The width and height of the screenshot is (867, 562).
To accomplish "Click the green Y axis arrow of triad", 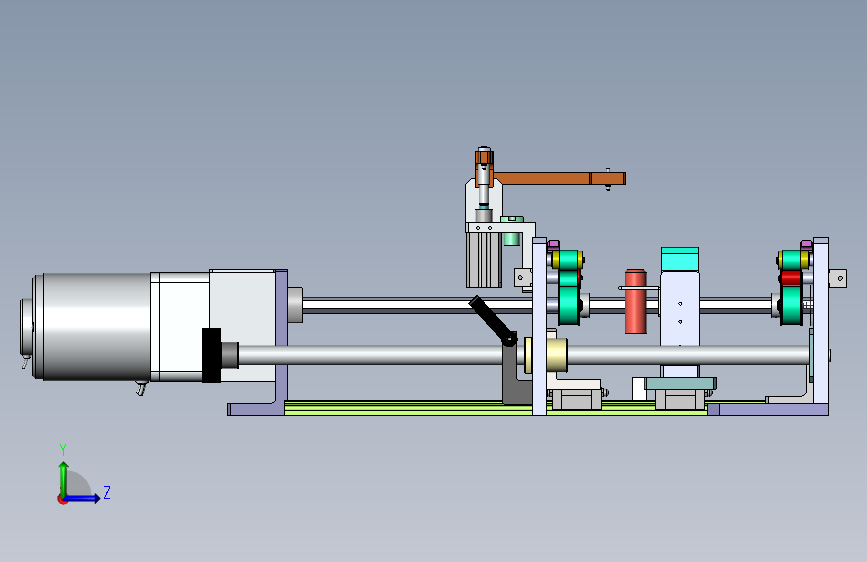I will (64, 478).
